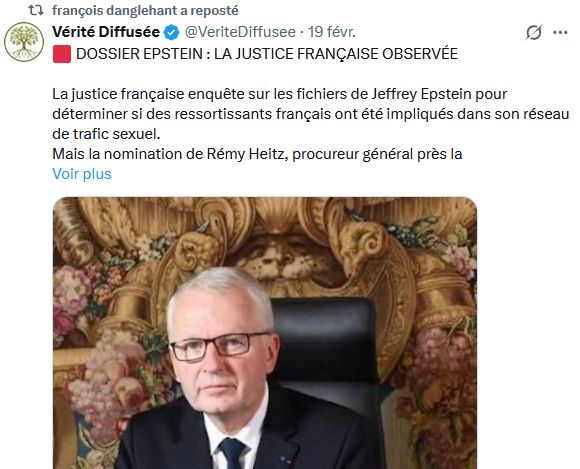The height and width of the screenshot is (469, 580).
Task: Expand the tweet with Voir plus
Action: 82,174
